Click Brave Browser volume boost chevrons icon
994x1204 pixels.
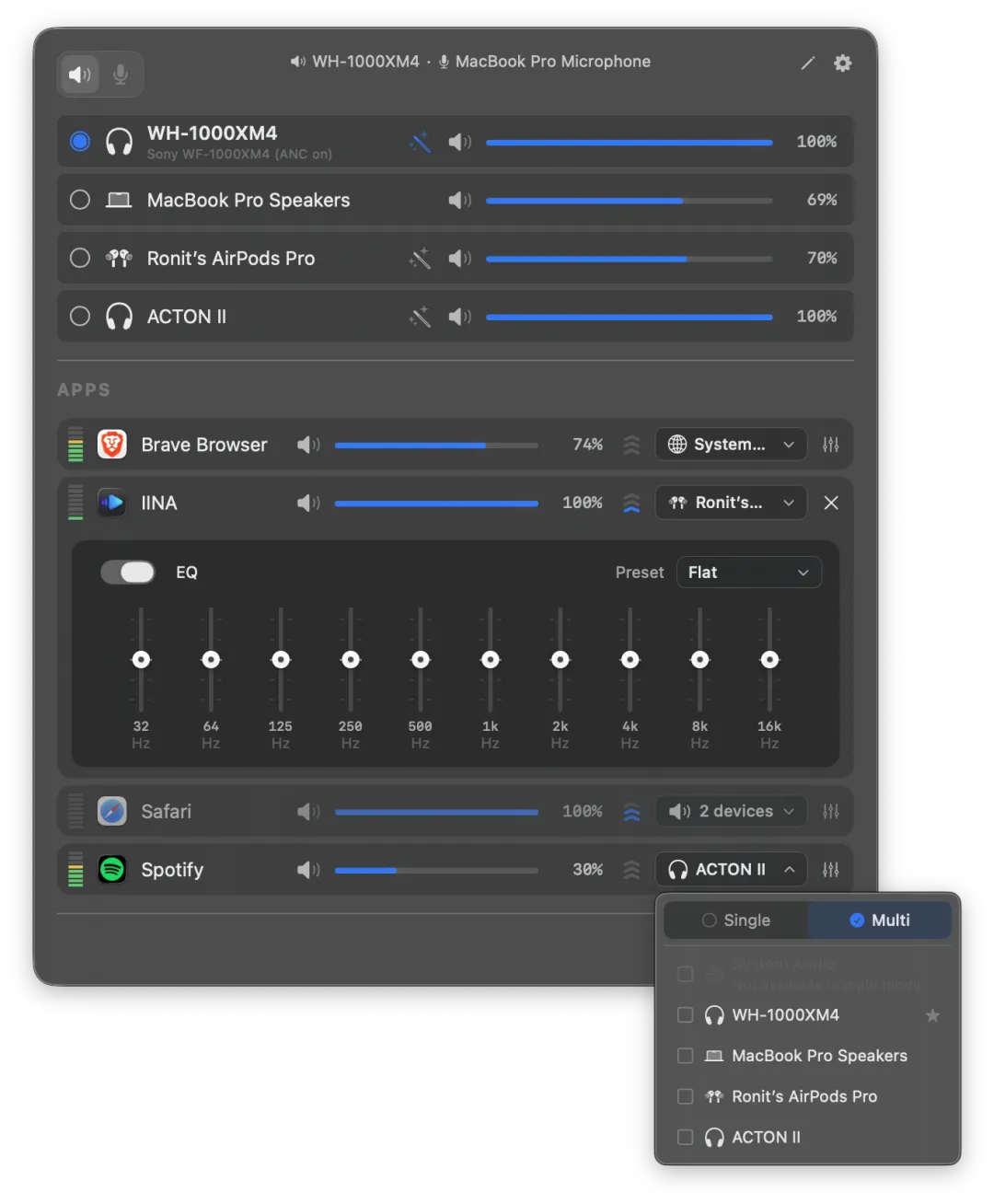click(631, 445)
